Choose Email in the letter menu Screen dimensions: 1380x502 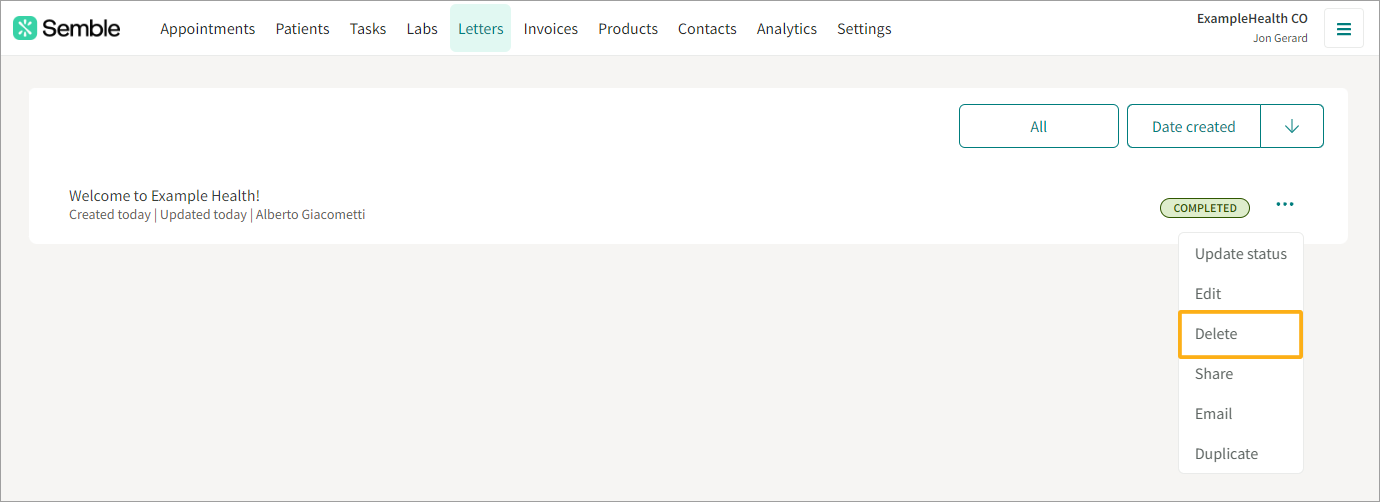tap(1241, 414)
